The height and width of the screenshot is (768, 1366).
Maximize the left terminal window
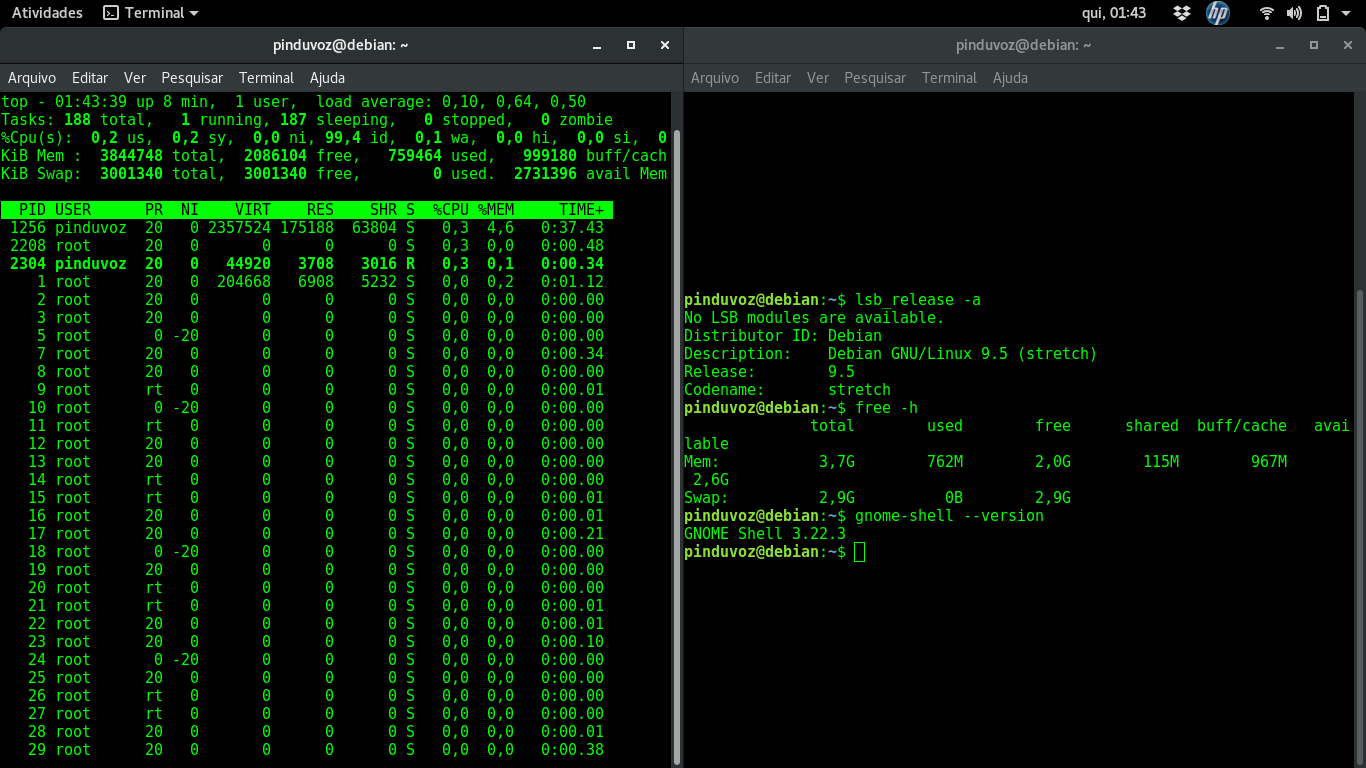coord(631,45)
